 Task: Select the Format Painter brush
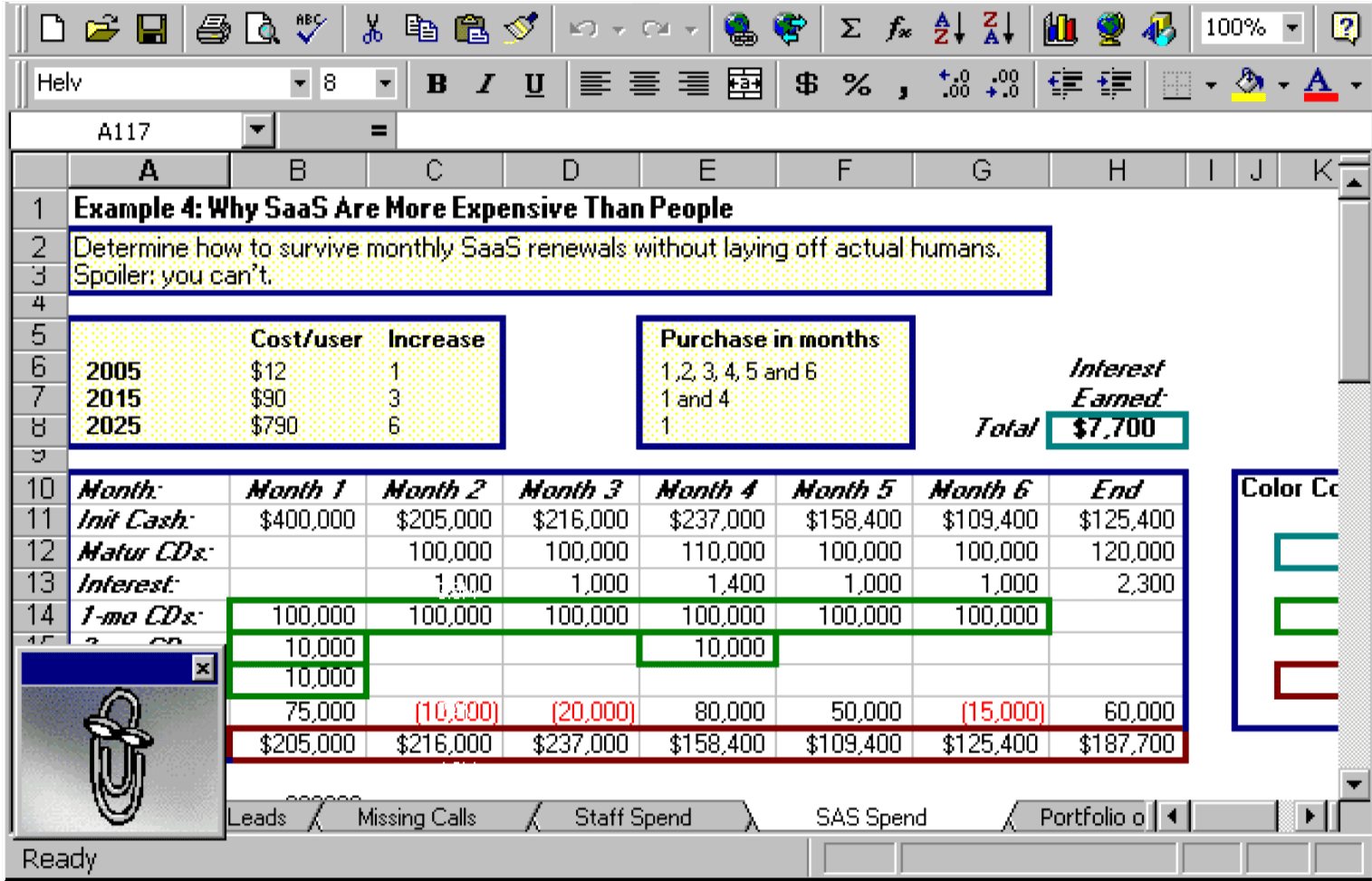521,29
